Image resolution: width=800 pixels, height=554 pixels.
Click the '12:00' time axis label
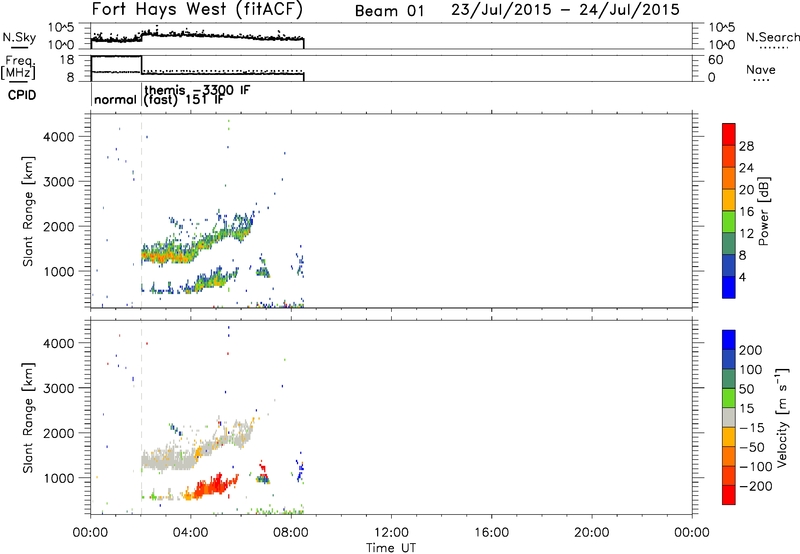391,533
